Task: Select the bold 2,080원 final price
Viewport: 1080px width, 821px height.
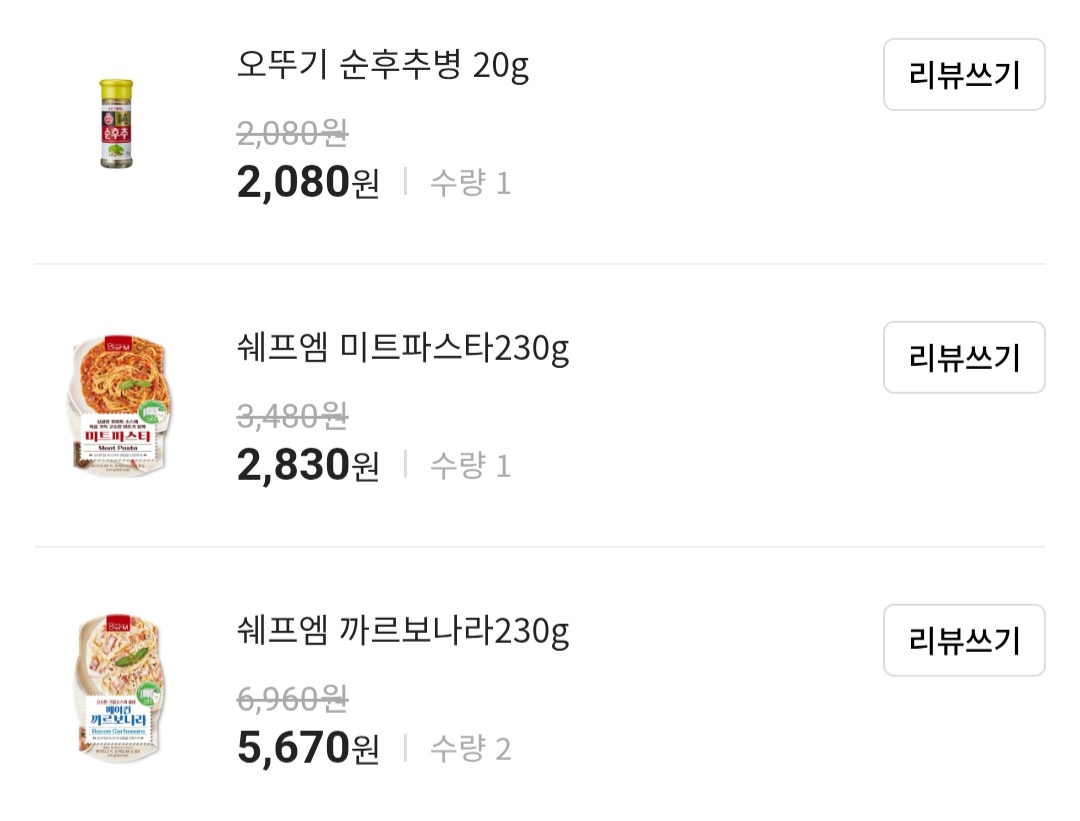Action: point(308,182)
